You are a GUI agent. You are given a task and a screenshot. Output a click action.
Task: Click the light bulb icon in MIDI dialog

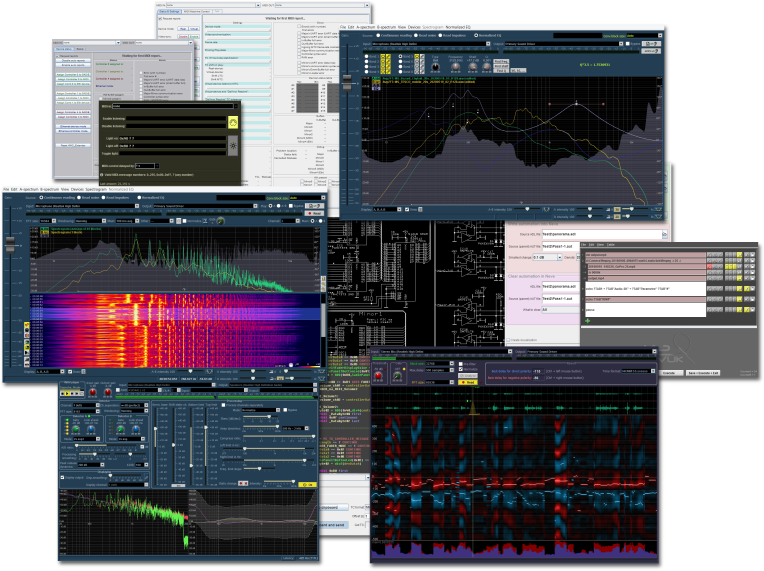pos(233,145)
